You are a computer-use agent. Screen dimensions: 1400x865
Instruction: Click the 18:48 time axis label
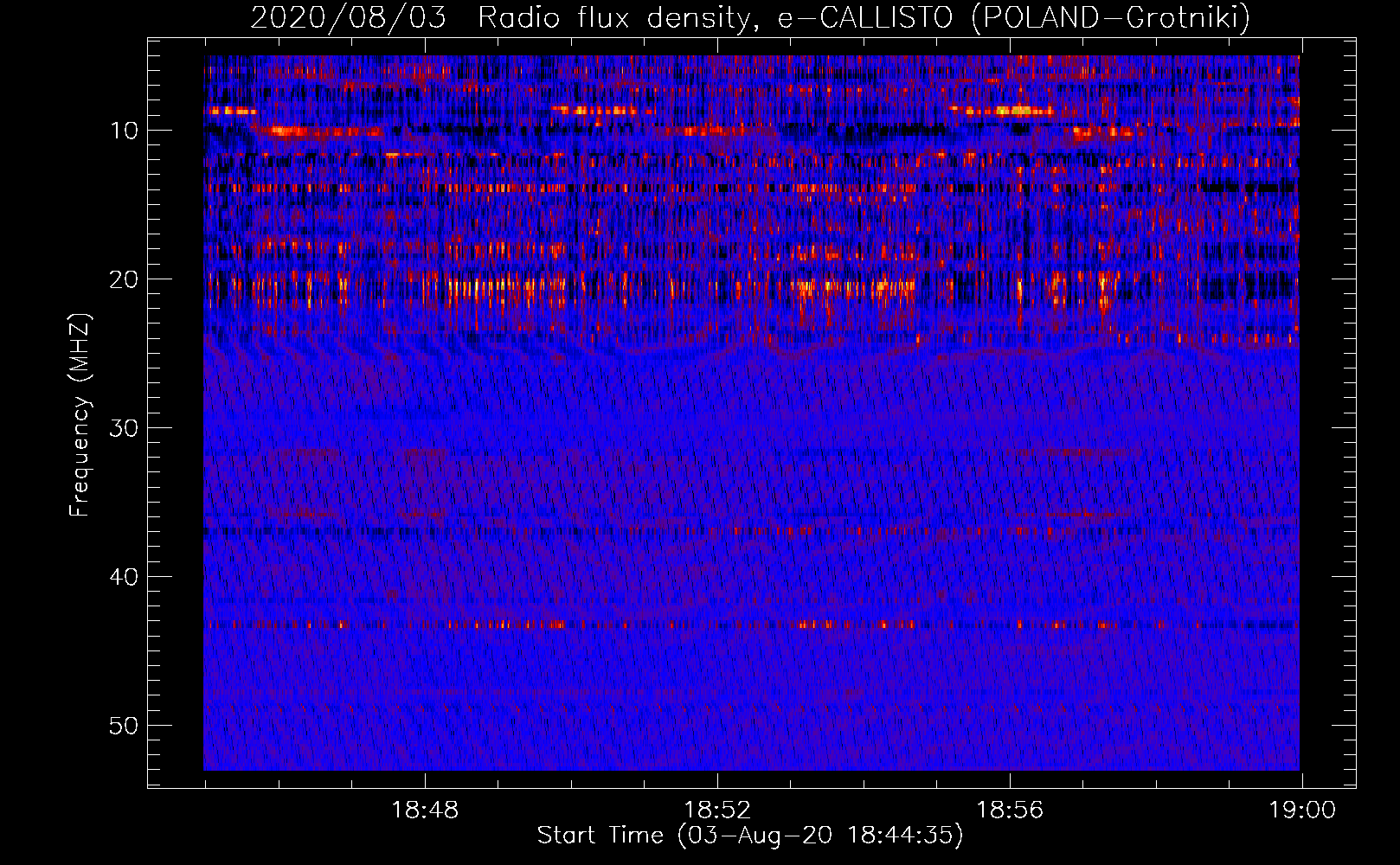[425, 811]
